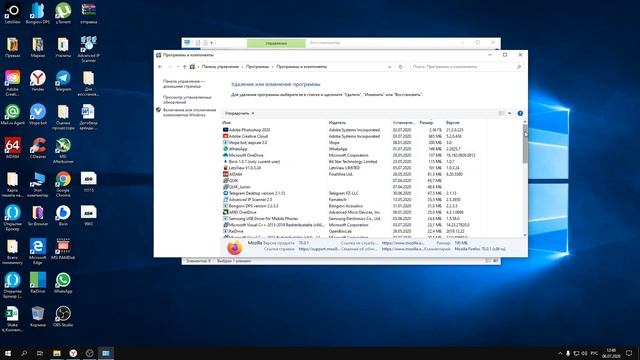
Task: Open the Bongiovi DPS desktop shortcut
Action: (x=38, y=13)
